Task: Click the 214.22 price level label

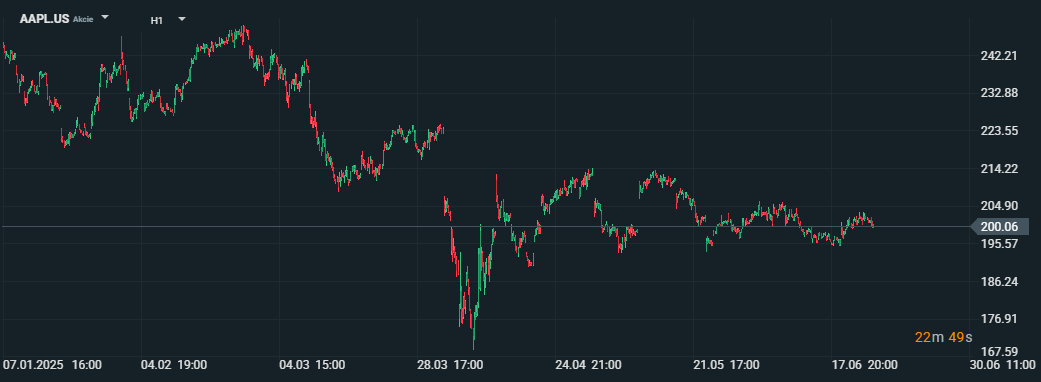Action: (x=999, y=169)
